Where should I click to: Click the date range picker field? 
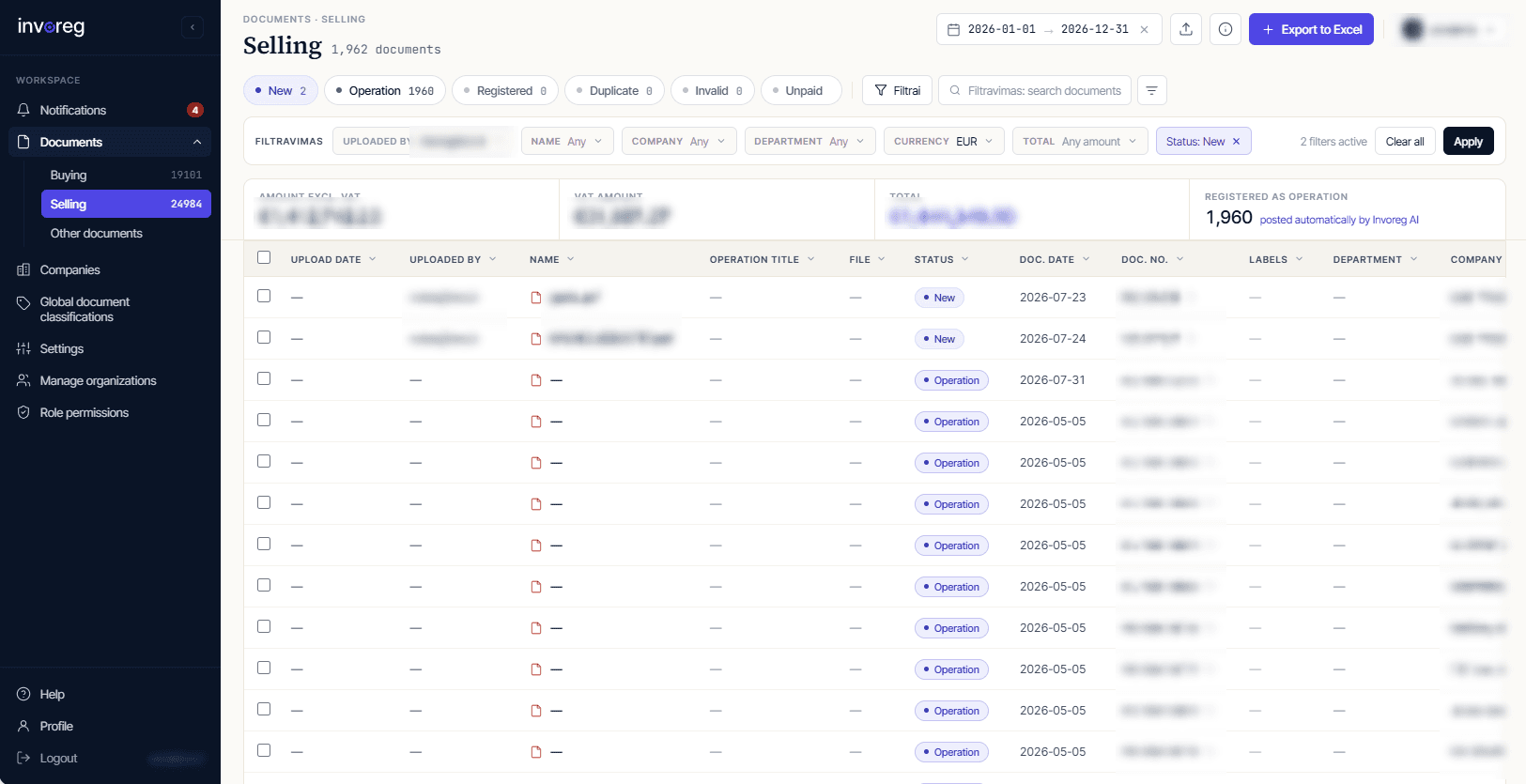[x=1048, y=29]
